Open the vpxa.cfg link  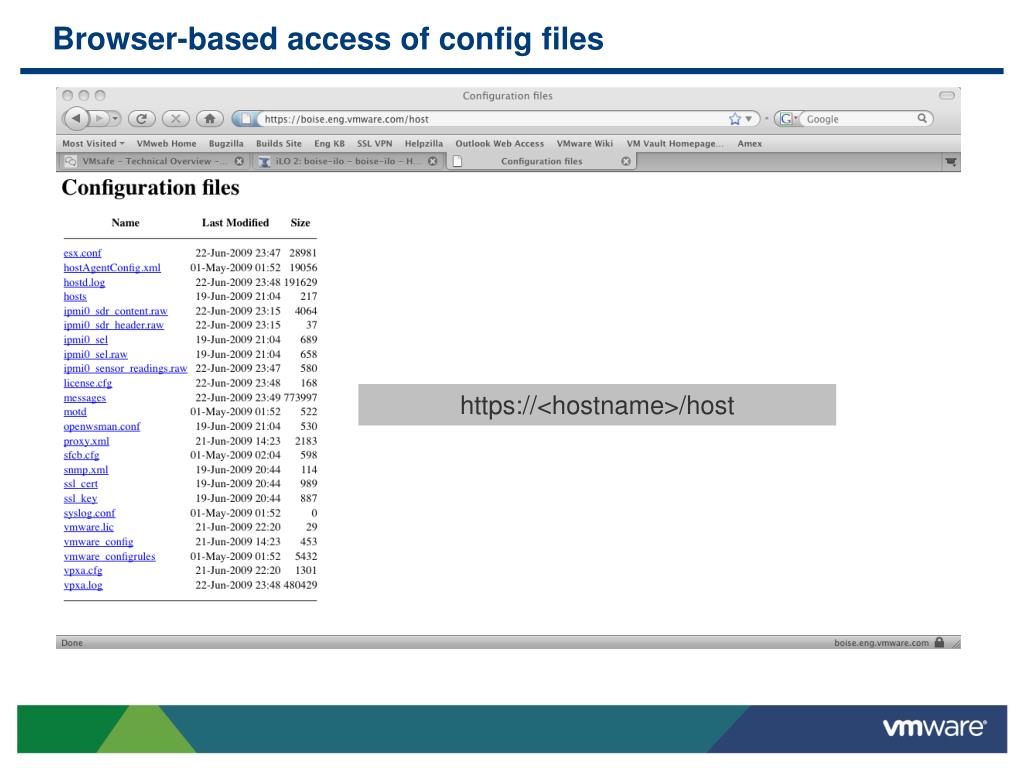point(83,571)
